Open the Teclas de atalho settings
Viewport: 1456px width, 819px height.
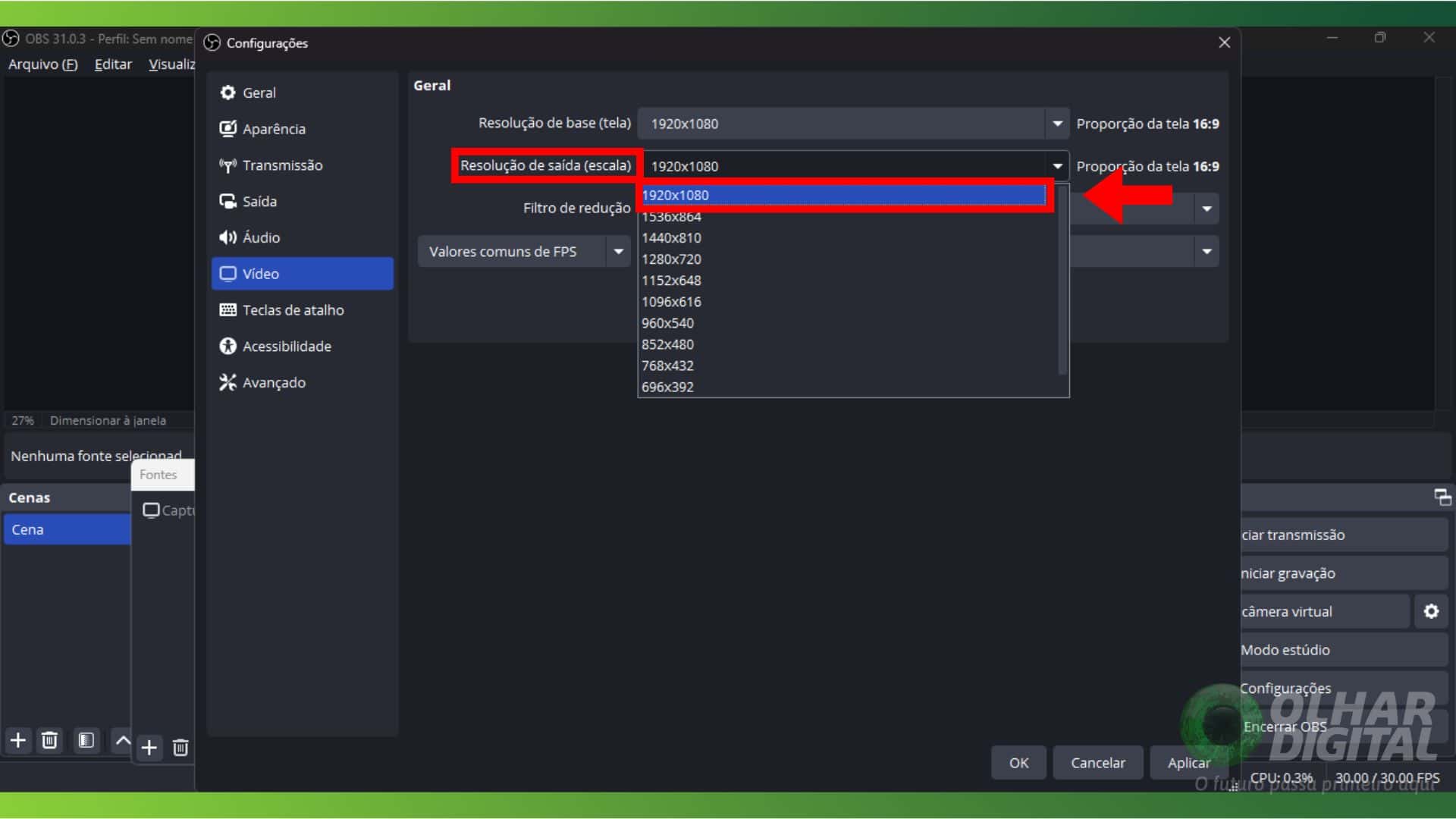point(291,309)
